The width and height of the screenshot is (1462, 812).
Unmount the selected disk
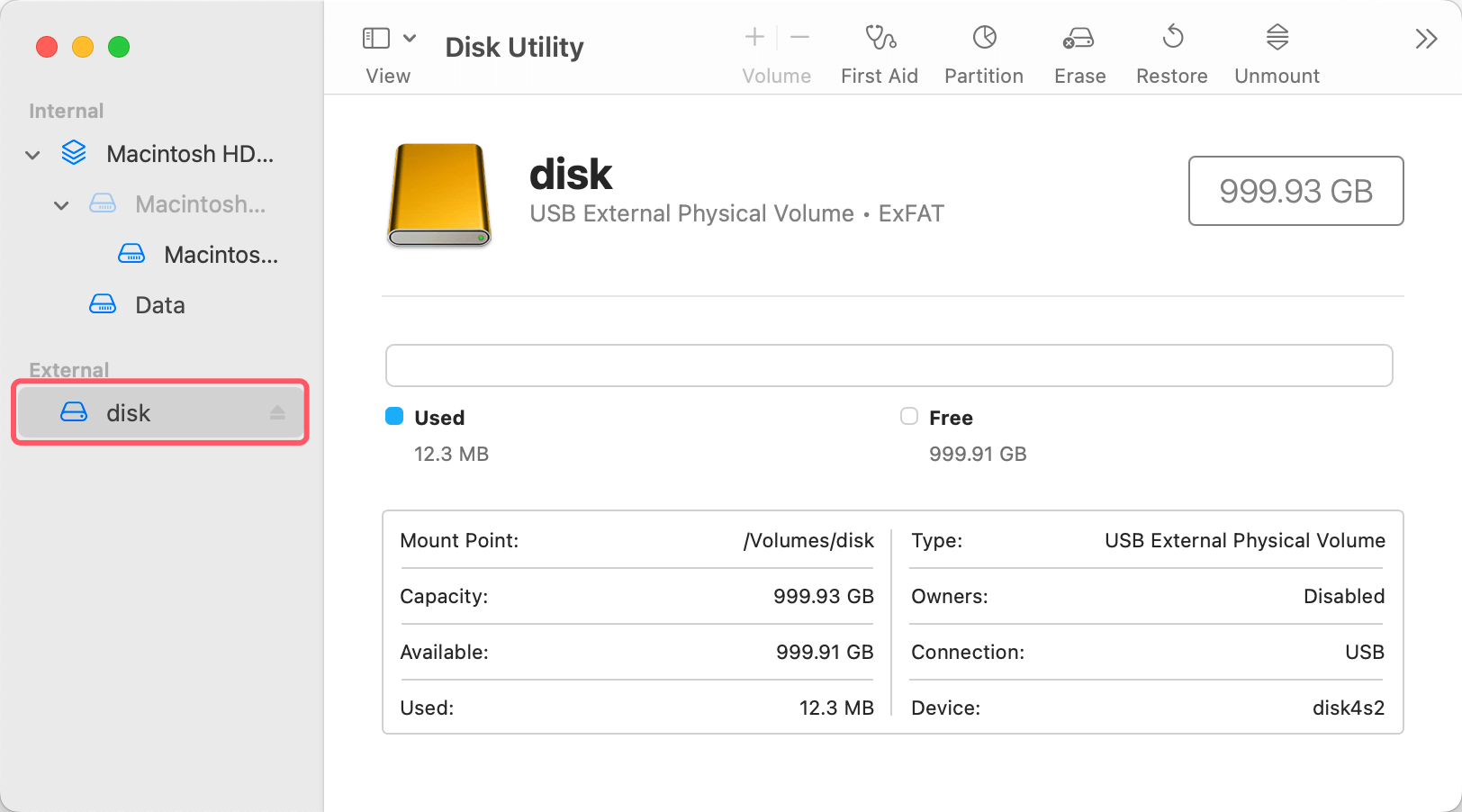coord(1276,51)
